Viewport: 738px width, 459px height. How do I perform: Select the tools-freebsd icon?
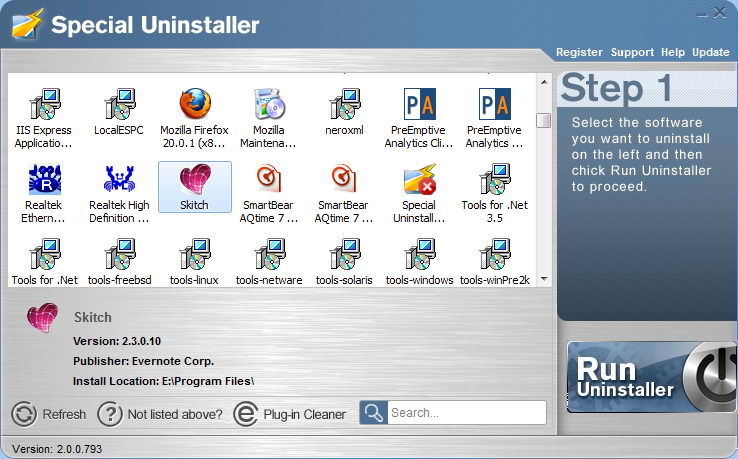(x=120, y=254)
